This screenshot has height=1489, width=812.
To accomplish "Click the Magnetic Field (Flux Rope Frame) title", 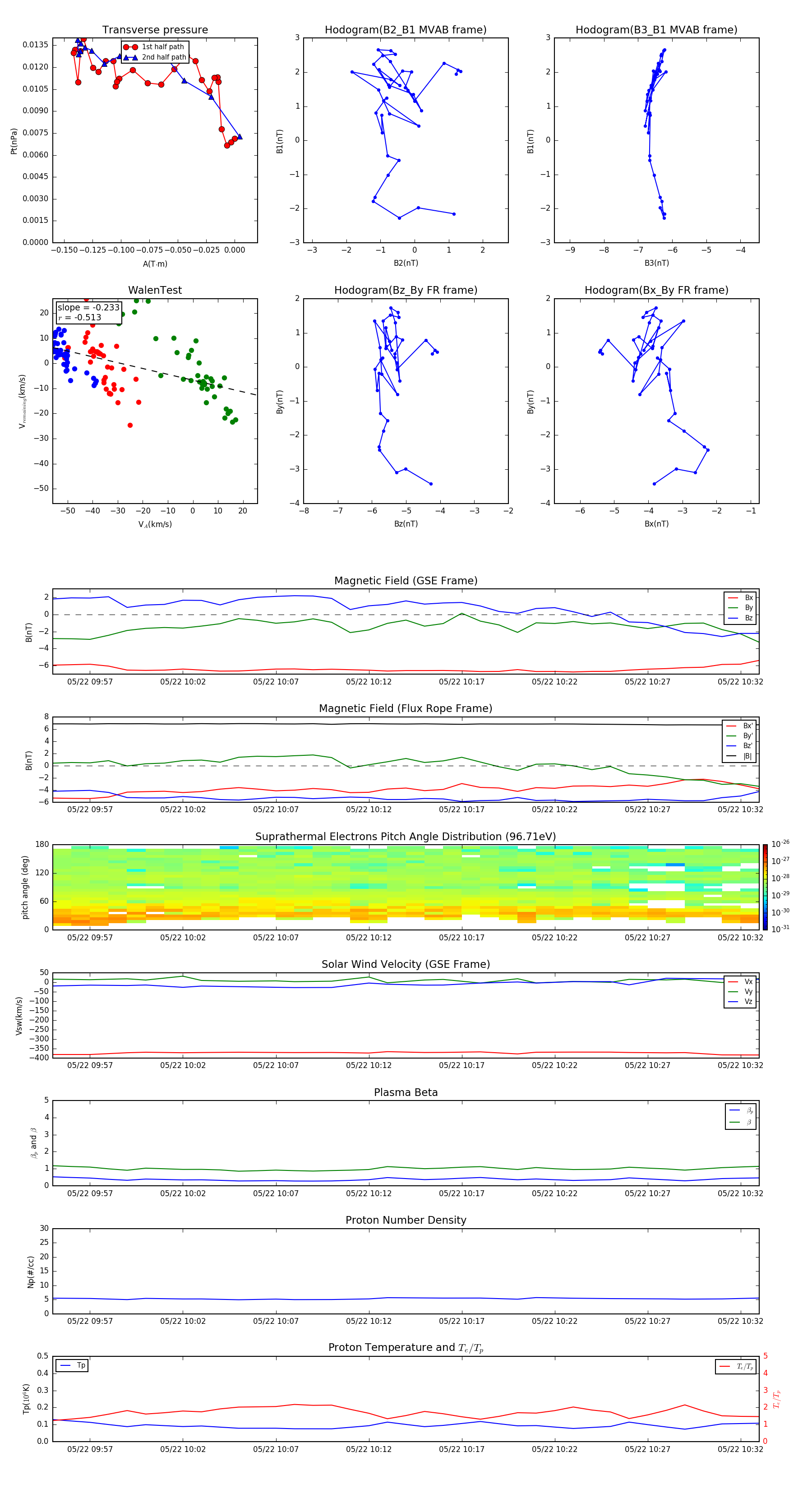I will click(406, 709).
